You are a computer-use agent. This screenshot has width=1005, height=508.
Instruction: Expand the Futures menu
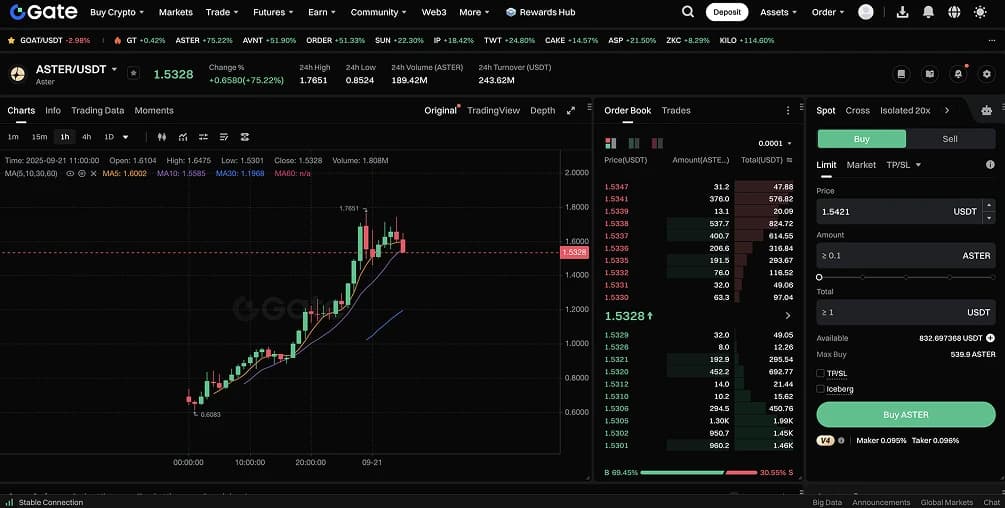coord(273,12)
